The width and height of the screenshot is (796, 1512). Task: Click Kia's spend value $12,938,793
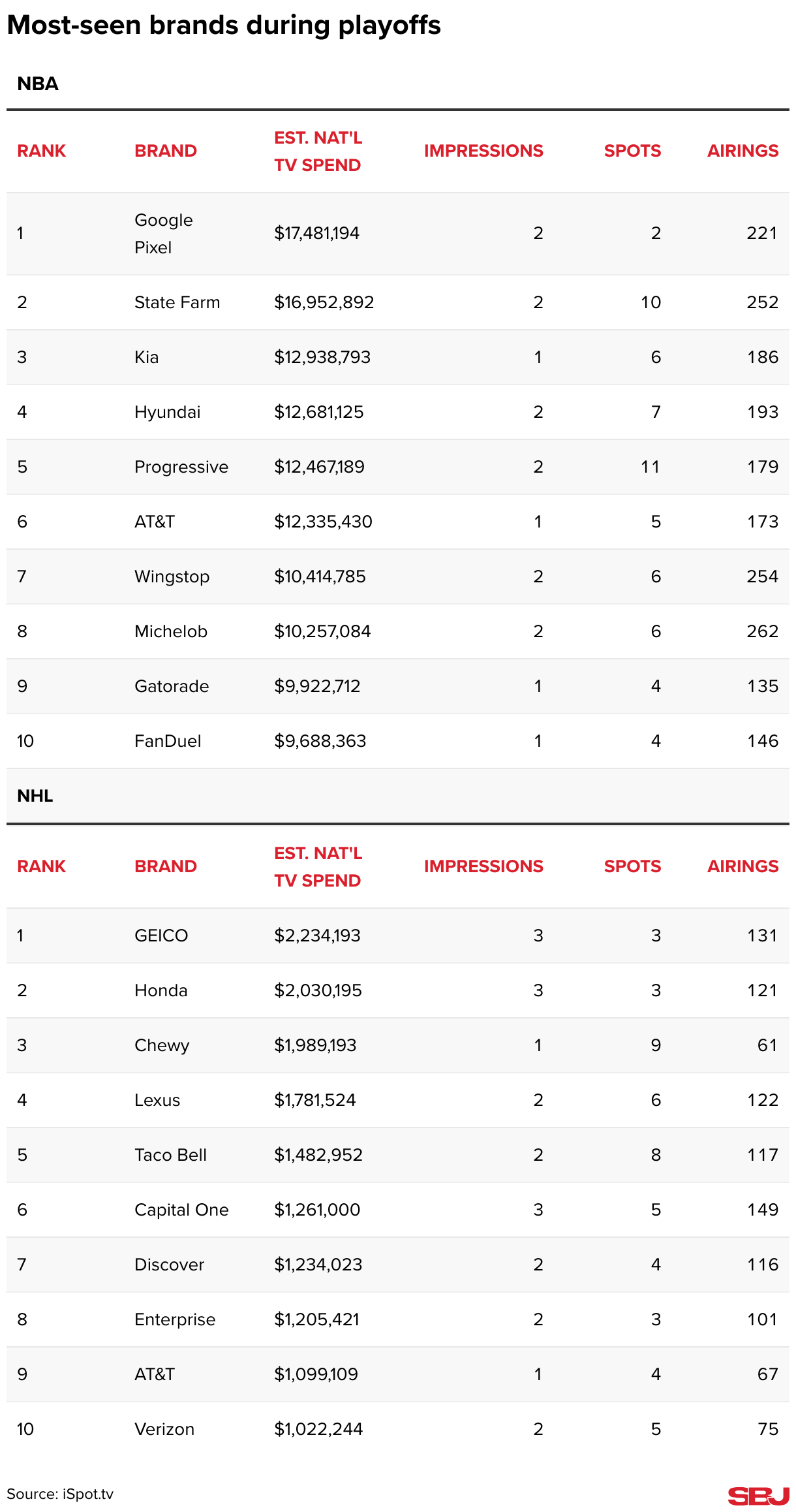(x=322, y=357)
